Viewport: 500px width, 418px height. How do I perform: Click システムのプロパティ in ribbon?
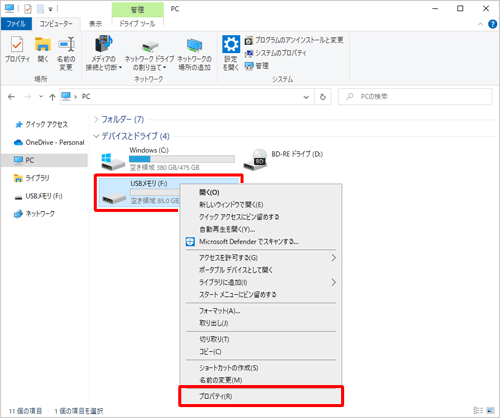275,53
